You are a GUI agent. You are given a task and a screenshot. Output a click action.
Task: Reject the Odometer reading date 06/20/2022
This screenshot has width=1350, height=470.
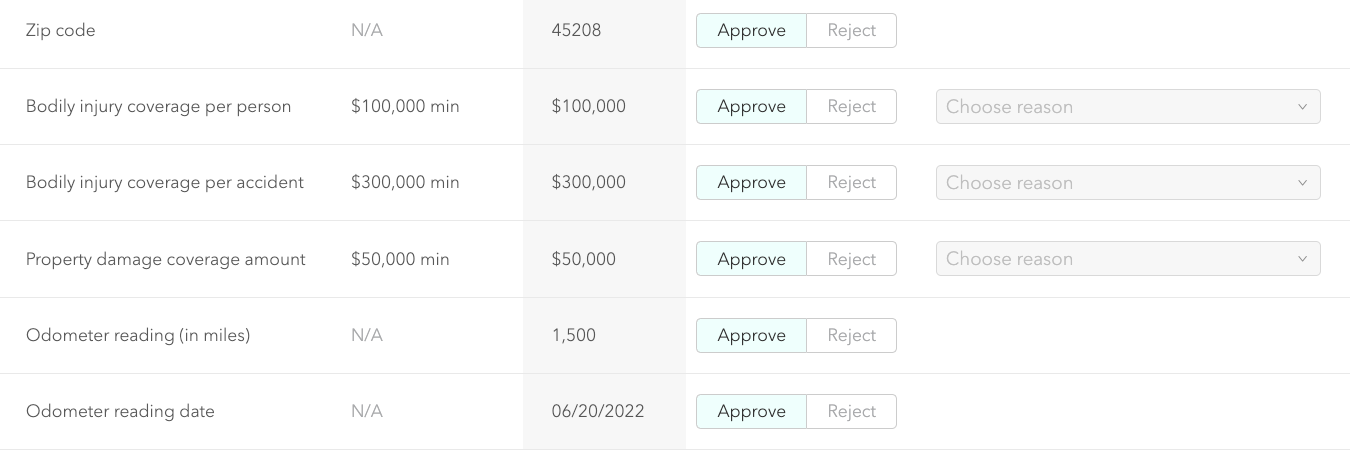coord(851,411)
